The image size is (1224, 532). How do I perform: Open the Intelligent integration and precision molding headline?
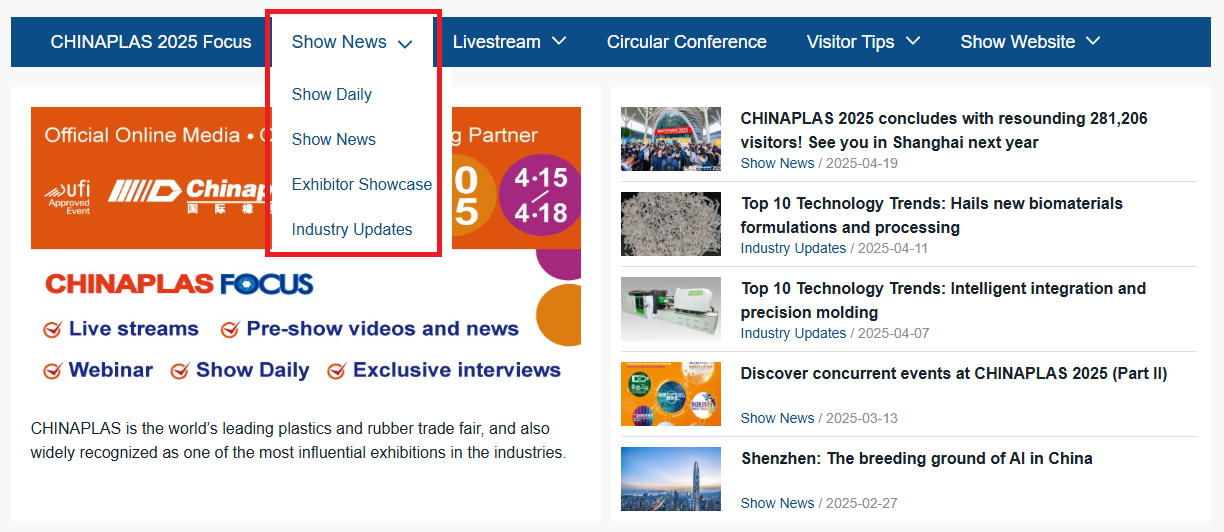(943, 300)
